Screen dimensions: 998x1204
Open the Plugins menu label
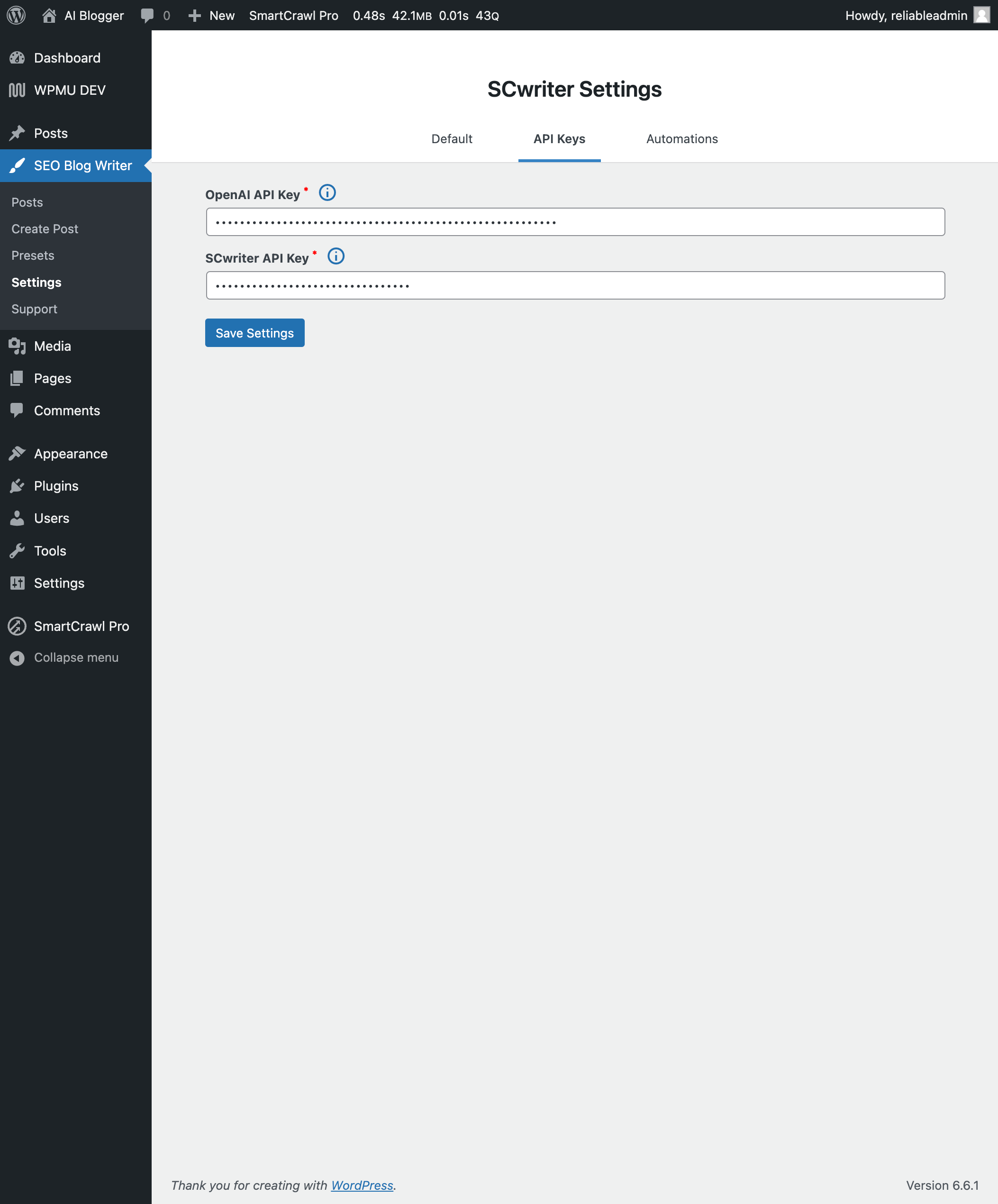coord(56,485)
